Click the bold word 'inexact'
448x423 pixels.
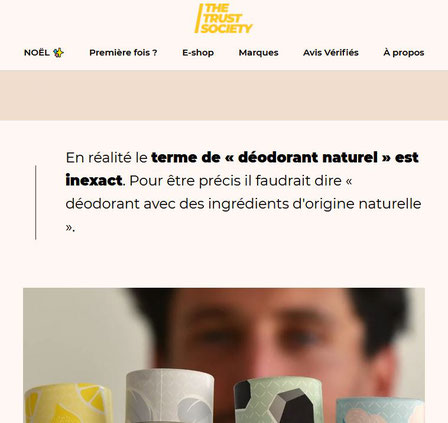(x=94, y=180)
